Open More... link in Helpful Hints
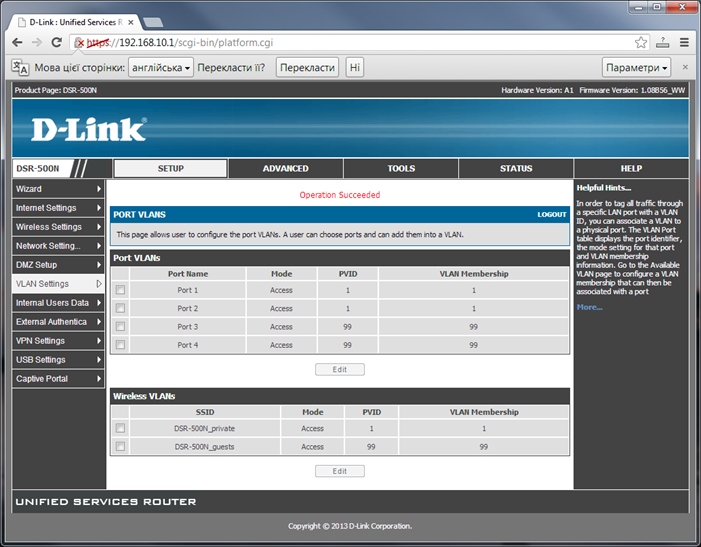Viewport: 701px width, 547px height. 589,307
